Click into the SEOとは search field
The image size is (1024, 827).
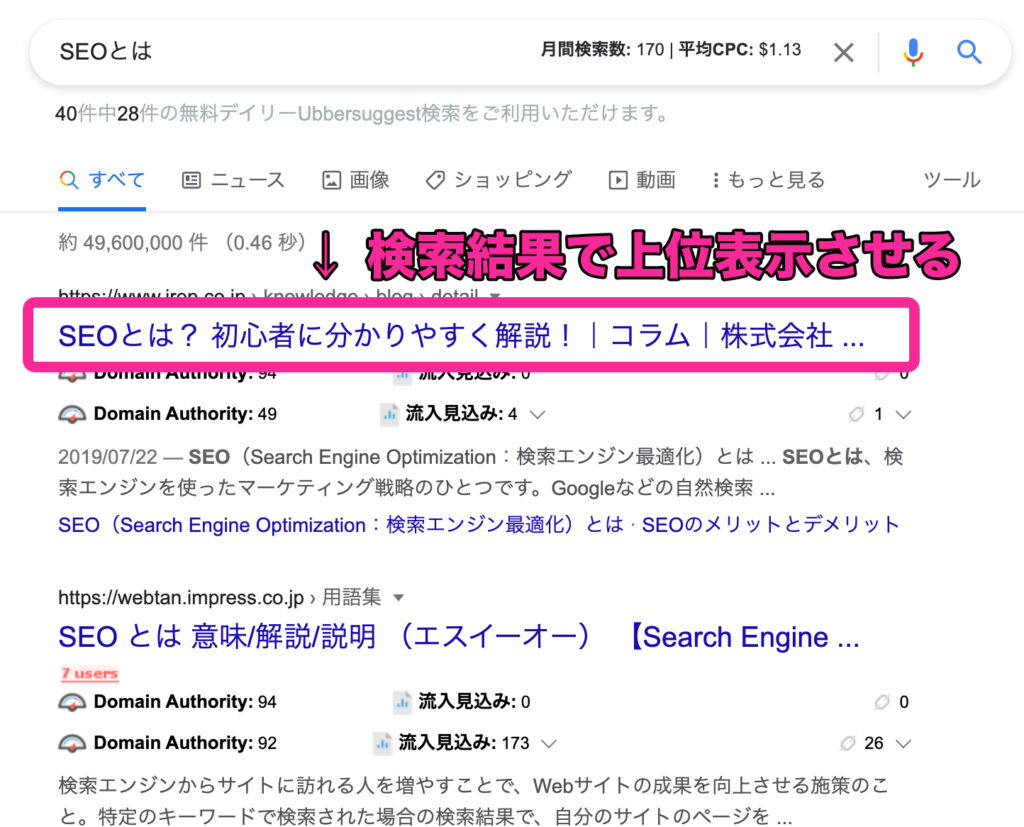coord(287,51)
